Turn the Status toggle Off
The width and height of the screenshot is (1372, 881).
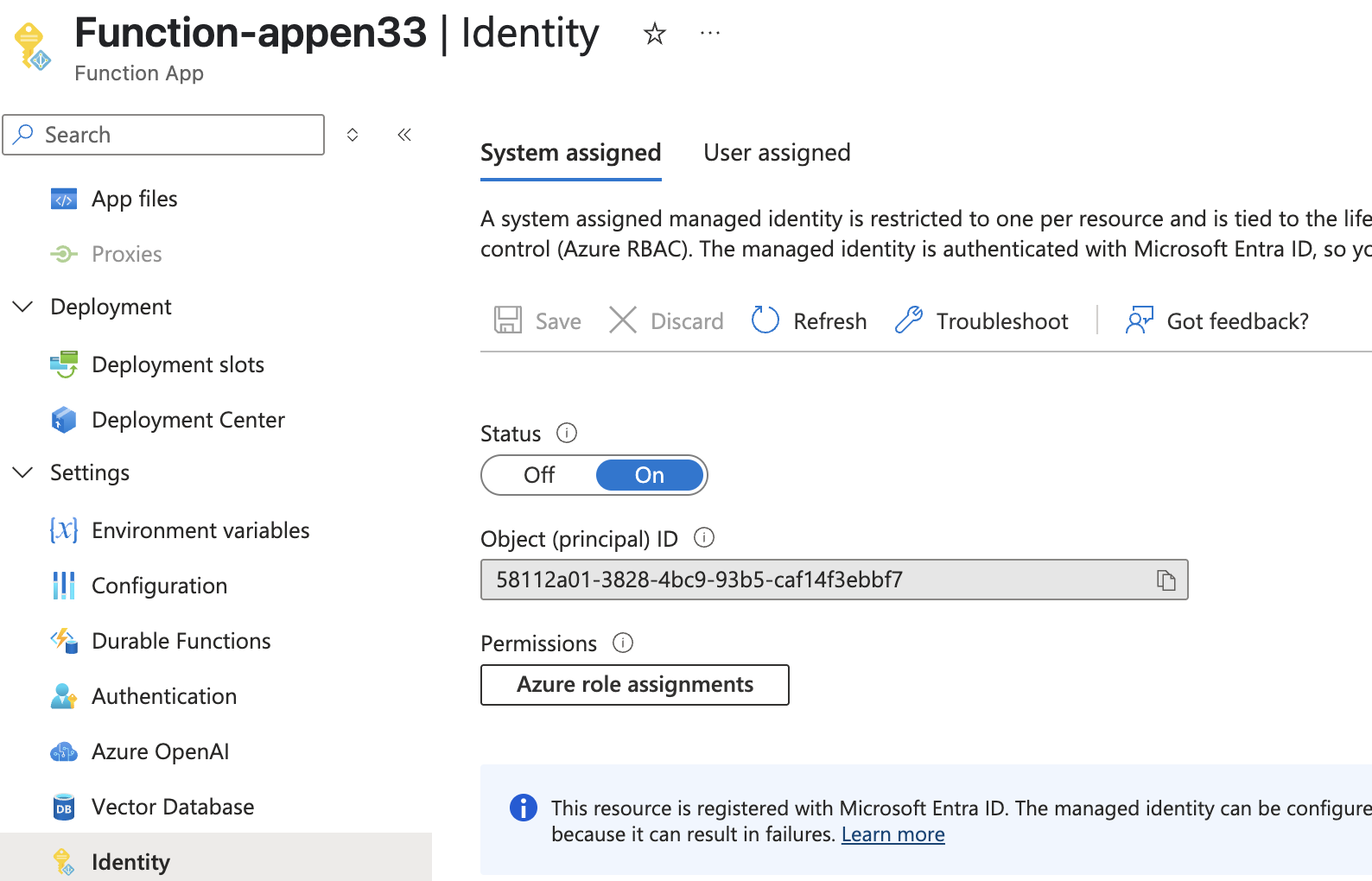coord(539,475)
